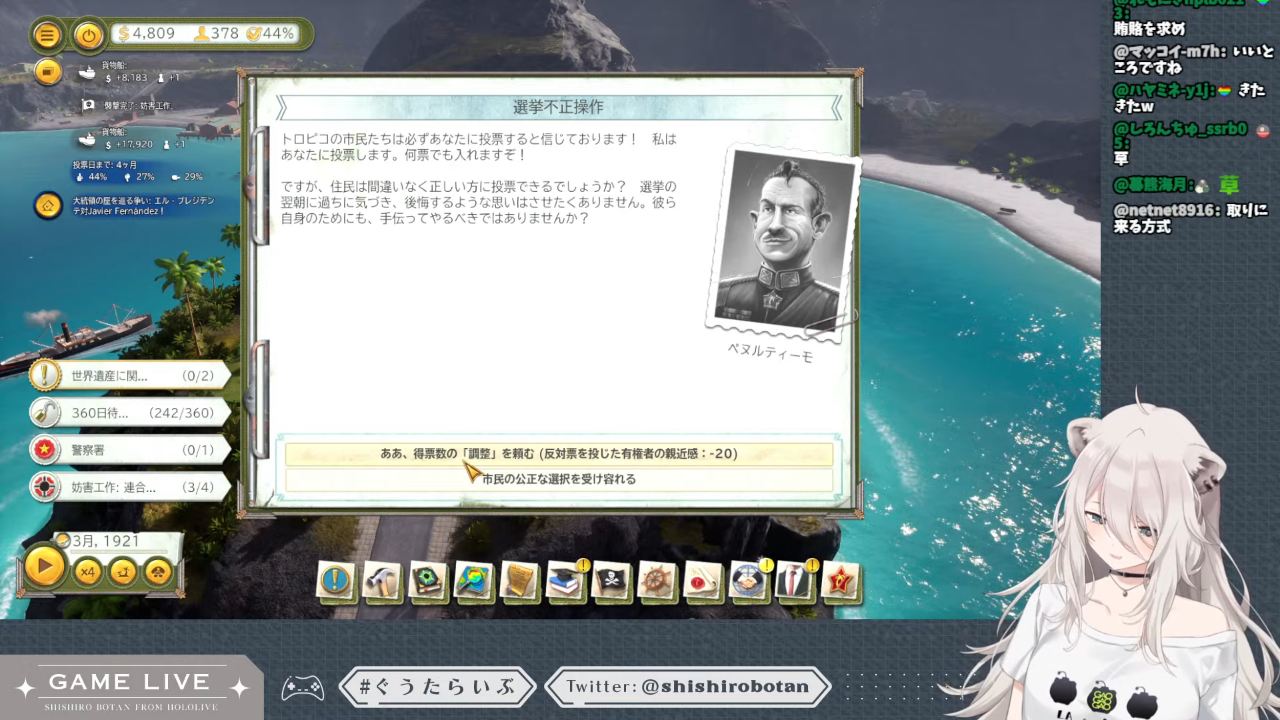Open the red sealed edicts scroll icon
Screen dimensions: 1280x720
point(703,580)
